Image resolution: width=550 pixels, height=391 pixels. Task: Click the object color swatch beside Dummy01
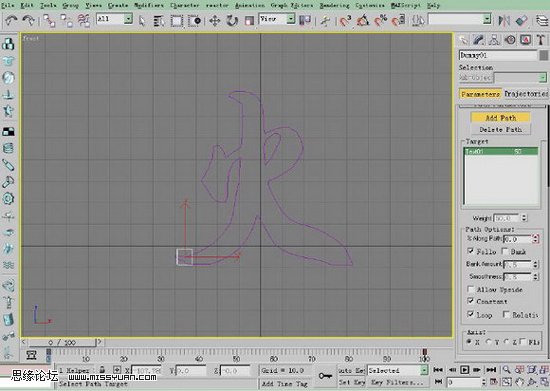[543, 55]
